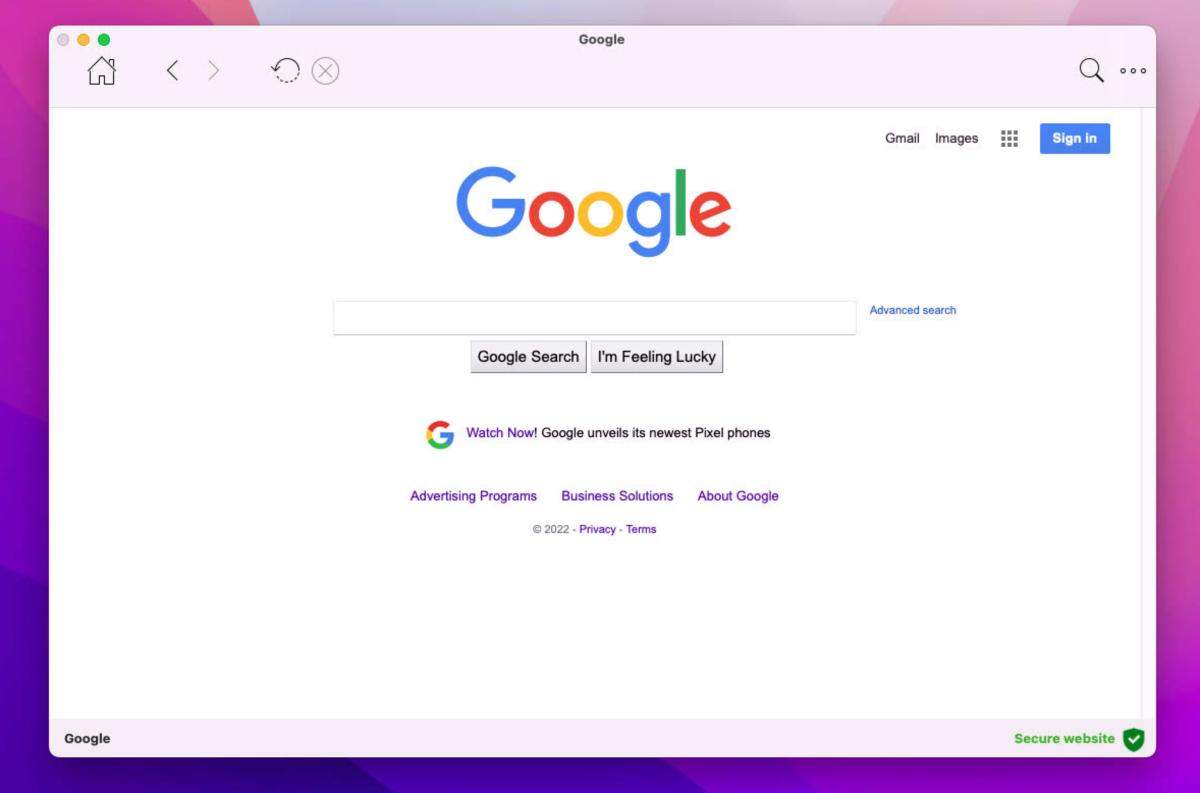Open the Business Solutions link
1200x793 pixels.
tap(617, 496)
